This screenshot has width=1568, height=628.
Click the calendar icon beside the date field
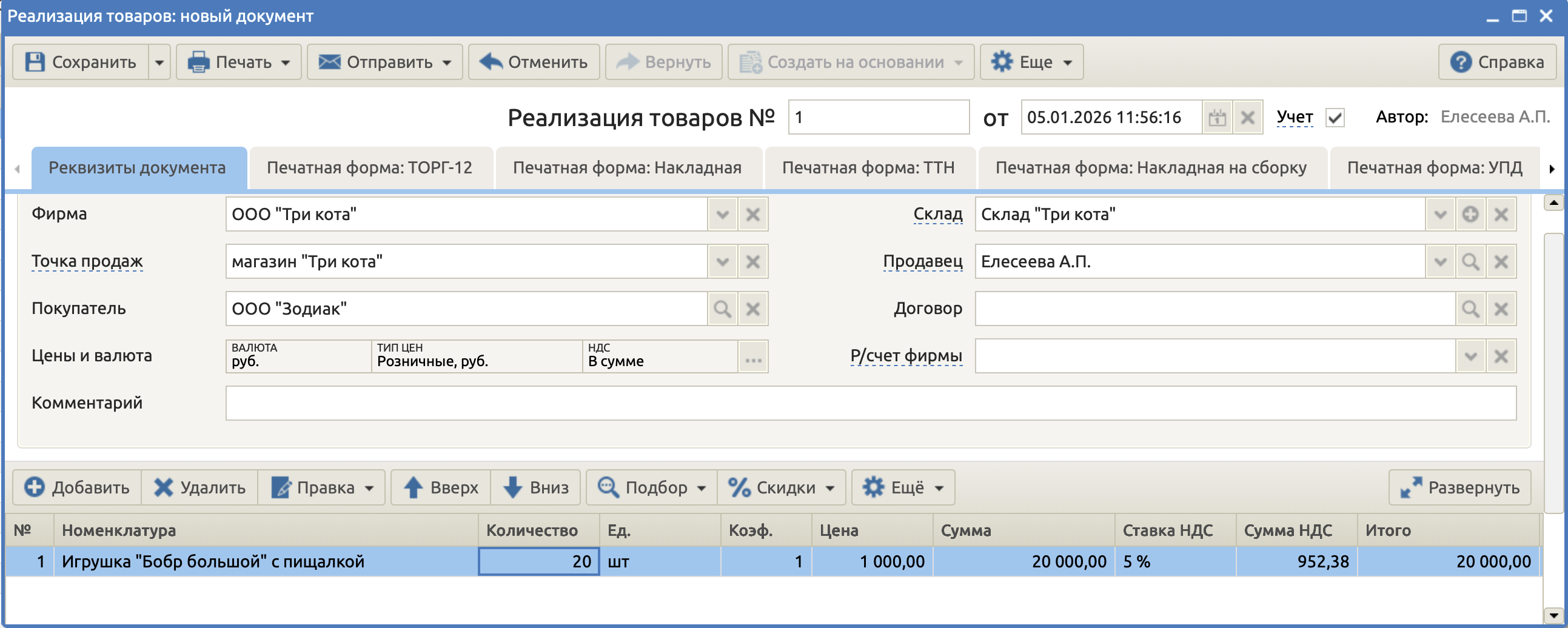click(1217, 118)
